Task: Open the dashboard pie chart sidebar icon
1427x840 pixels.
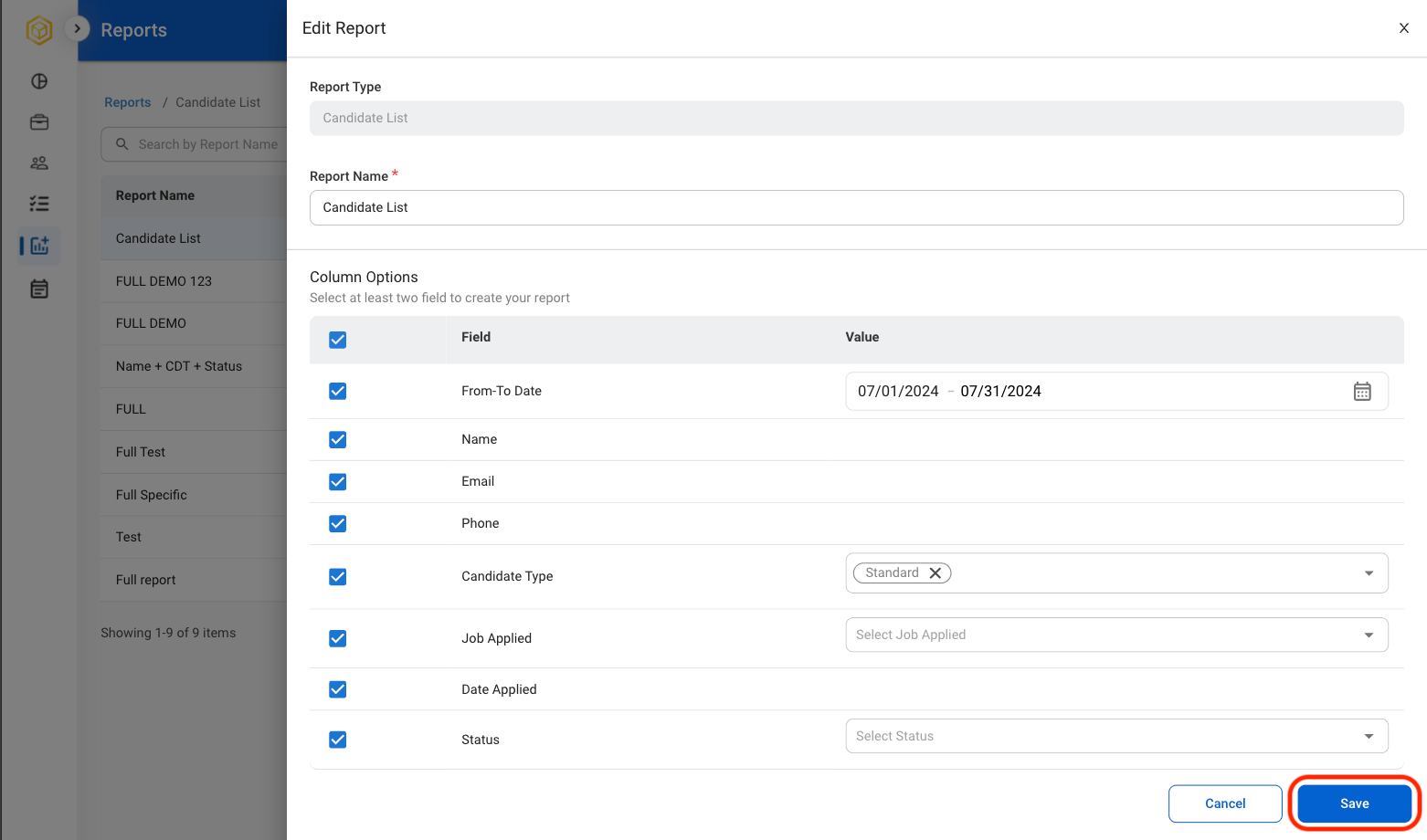Action: pyautogui.click(x=39, y=81)
